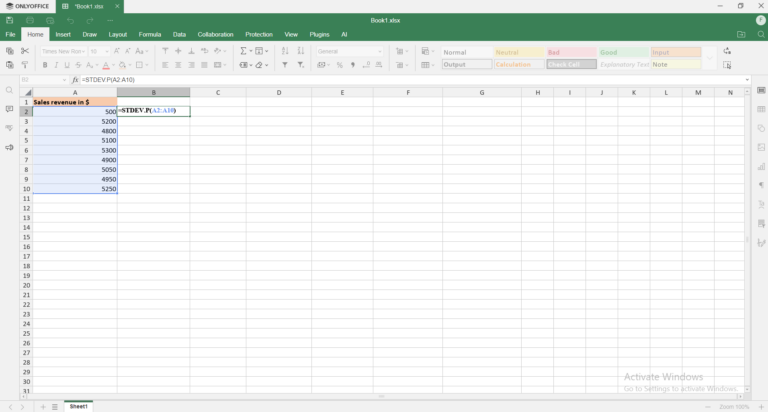Image resolution: width=768 pixels, height=412 pixels.
Task: Open the font size dropdown
Action: (107, 51)
